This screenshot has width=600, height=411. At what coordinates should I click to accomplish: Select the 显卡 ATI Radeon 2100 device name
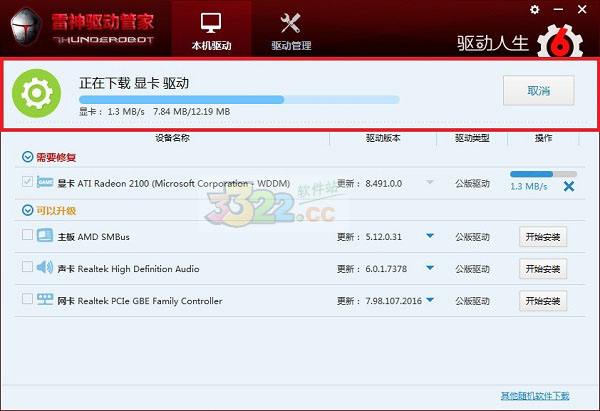(174, 183)
